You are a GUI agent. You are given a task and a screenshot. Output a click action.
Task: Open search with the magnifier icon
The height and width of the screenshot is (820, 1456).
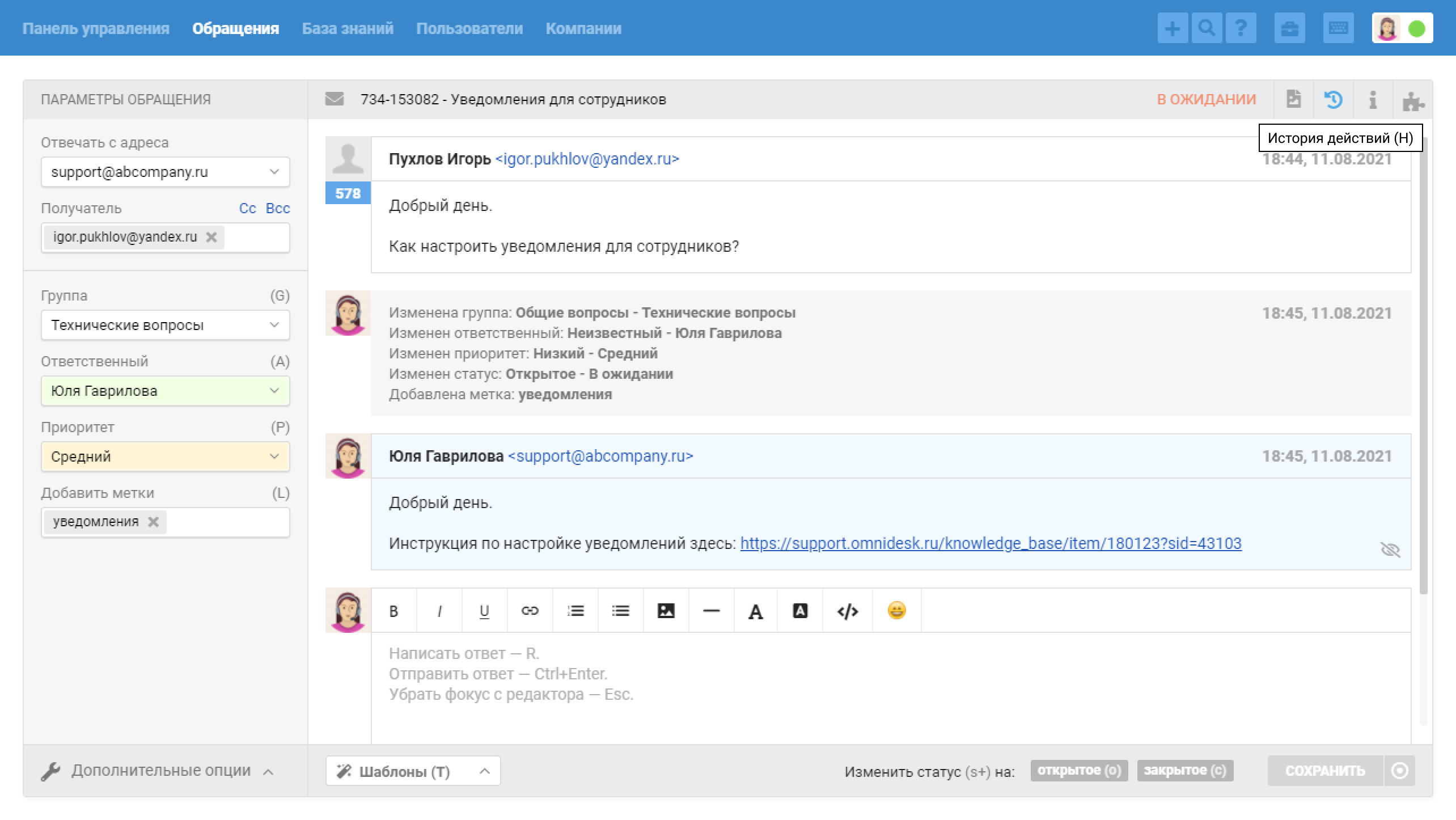click(x=1207, y=28)
